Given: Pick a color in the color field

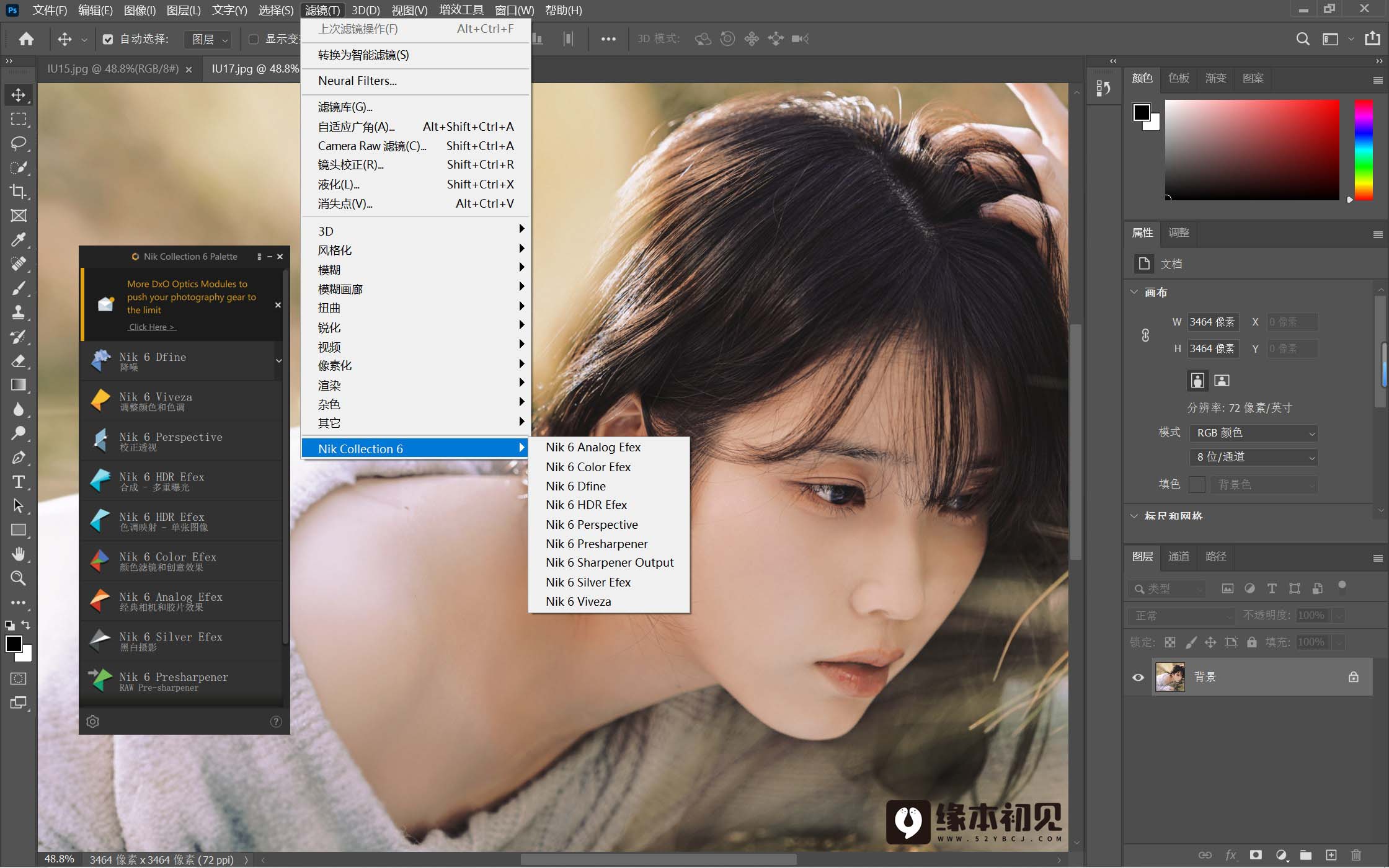Looking at the screenshot, I should click(1251, 149).
